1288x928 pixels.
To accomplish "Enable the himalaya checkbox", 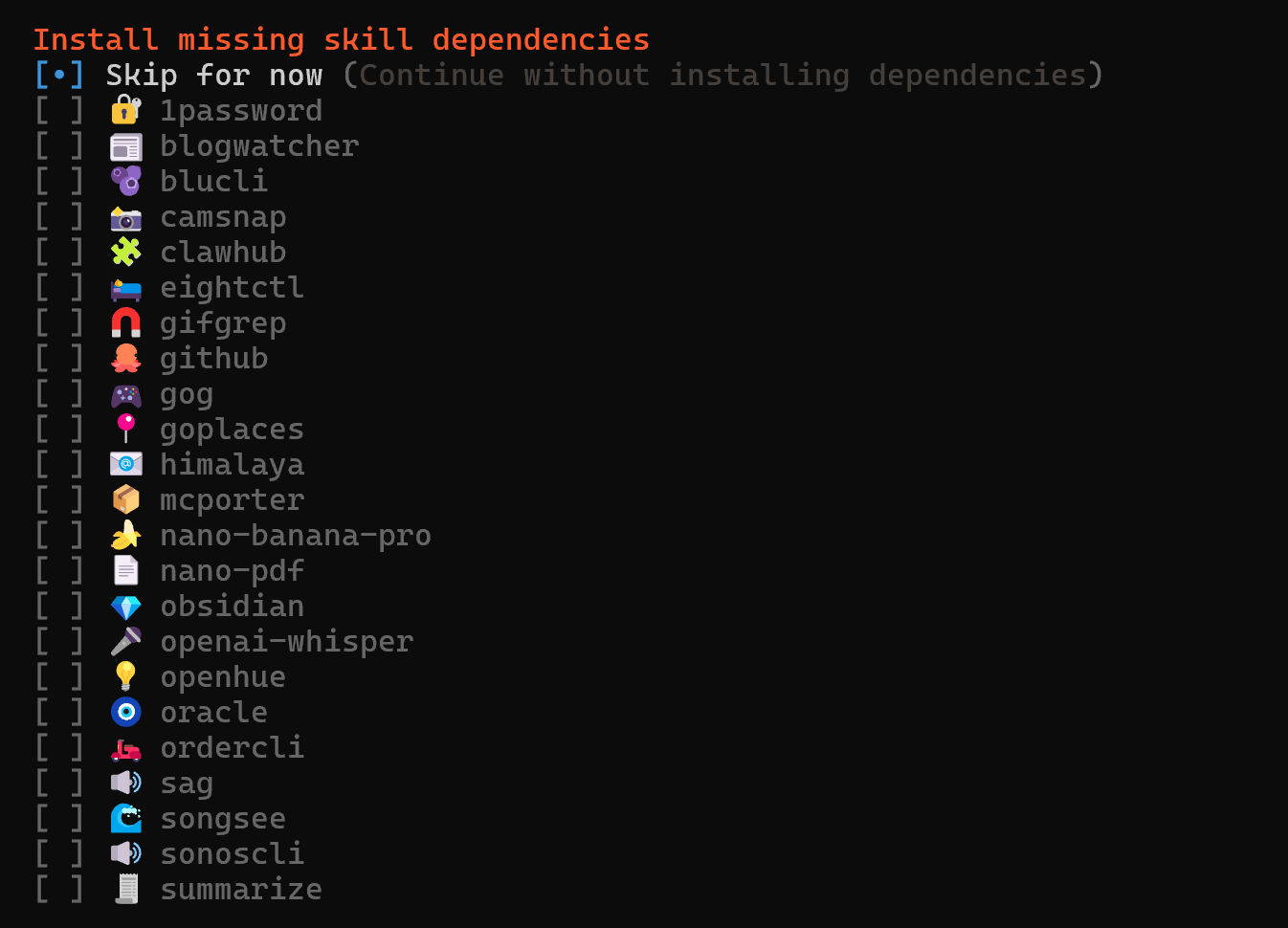I will click(x=59, y=465).
